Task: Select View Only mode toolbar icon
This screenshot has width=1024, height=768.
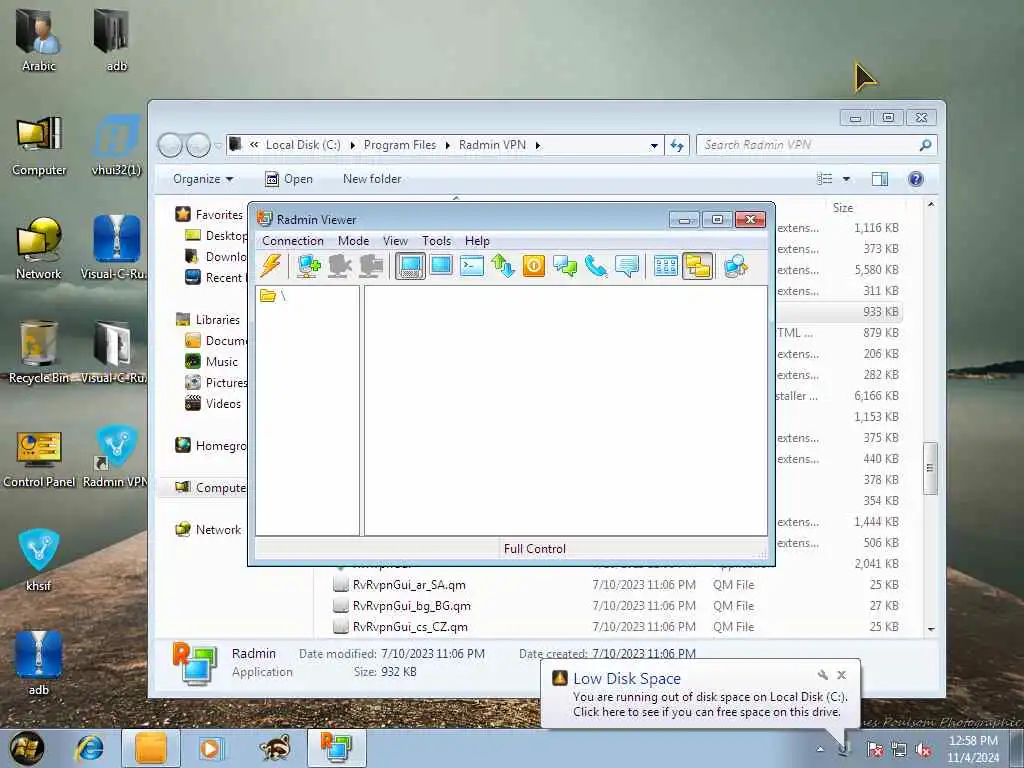Action: tap(441, 266)
